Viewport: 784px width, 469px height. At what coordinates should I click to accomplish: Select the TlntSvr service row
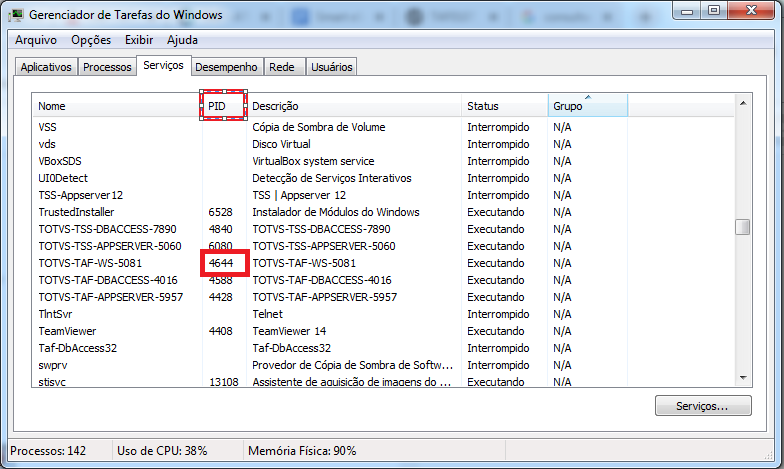(383, 314)
